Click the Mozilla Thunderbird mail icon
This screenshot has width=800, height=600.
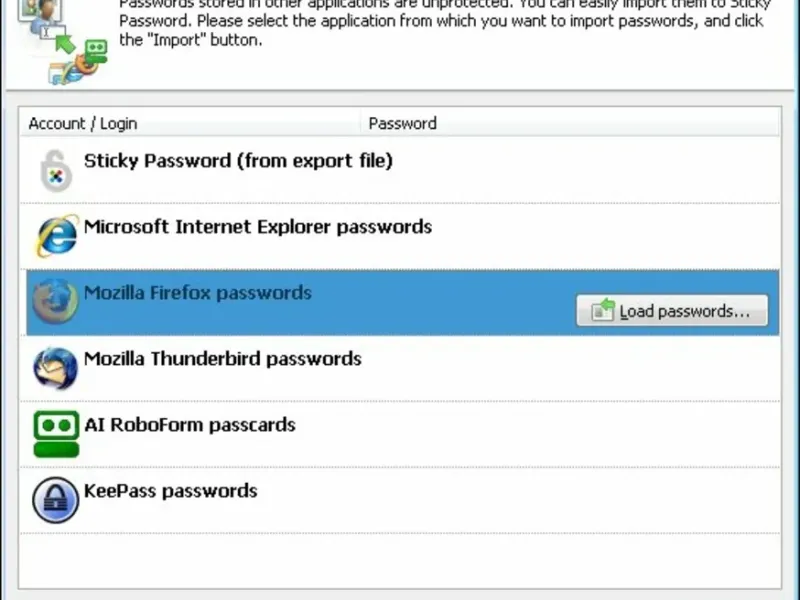tap(55, 368)
